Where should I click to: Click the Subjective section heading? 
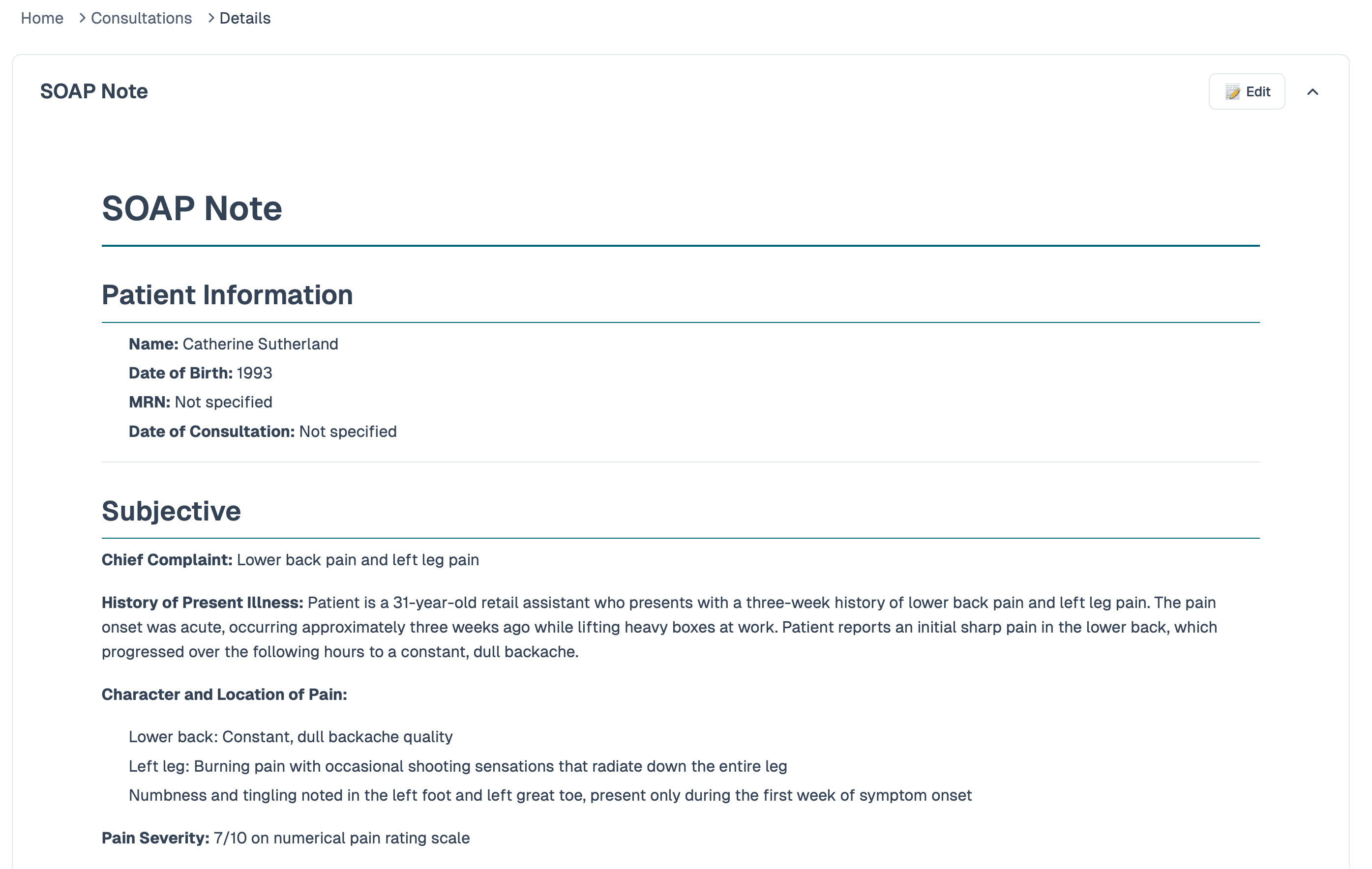171,511
